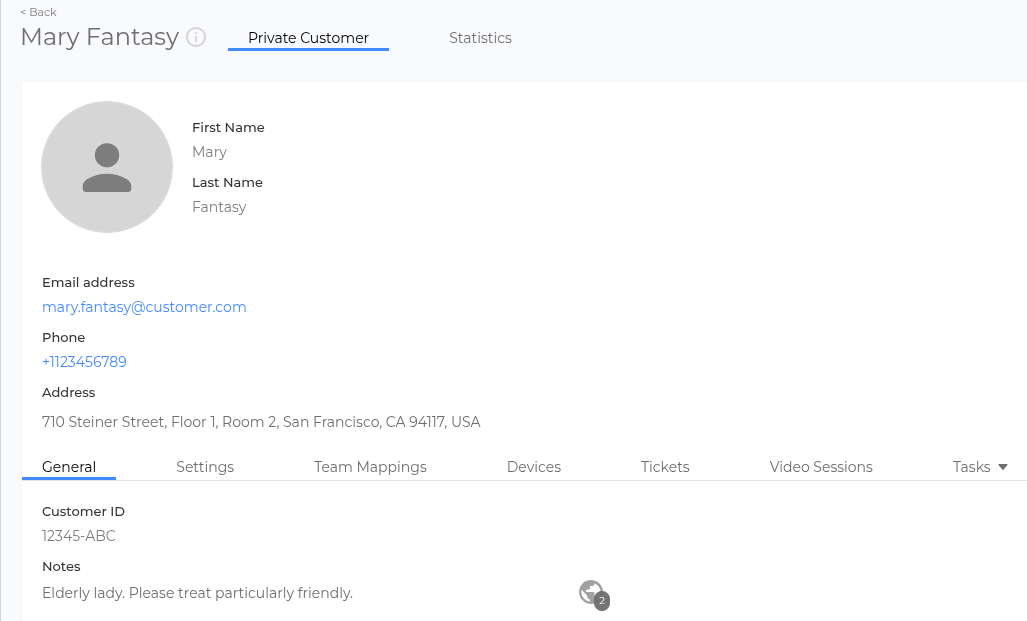Call the phone number +1123456789
The width and height of the screenshot is (1027, 621).
[84, 362]
